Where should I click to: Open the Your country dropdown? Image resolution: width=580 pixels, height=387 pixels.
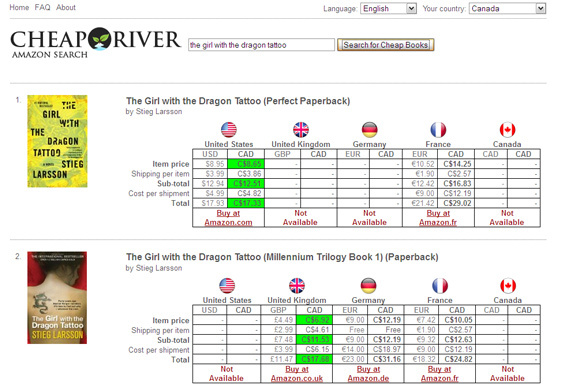pyautogui.click(x=507, y=9)
